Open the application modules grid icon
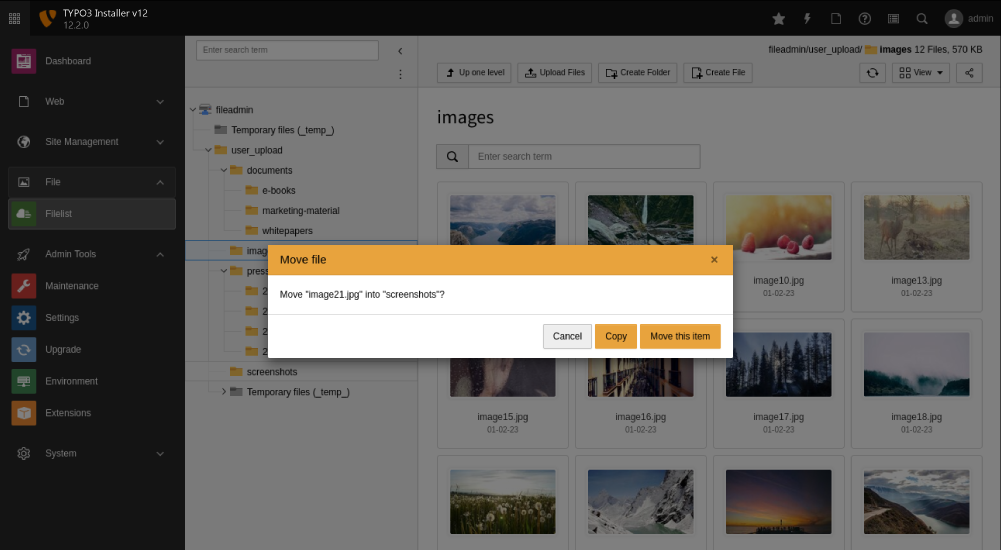This screenshot has width=1001, height=550. (14, 18)
